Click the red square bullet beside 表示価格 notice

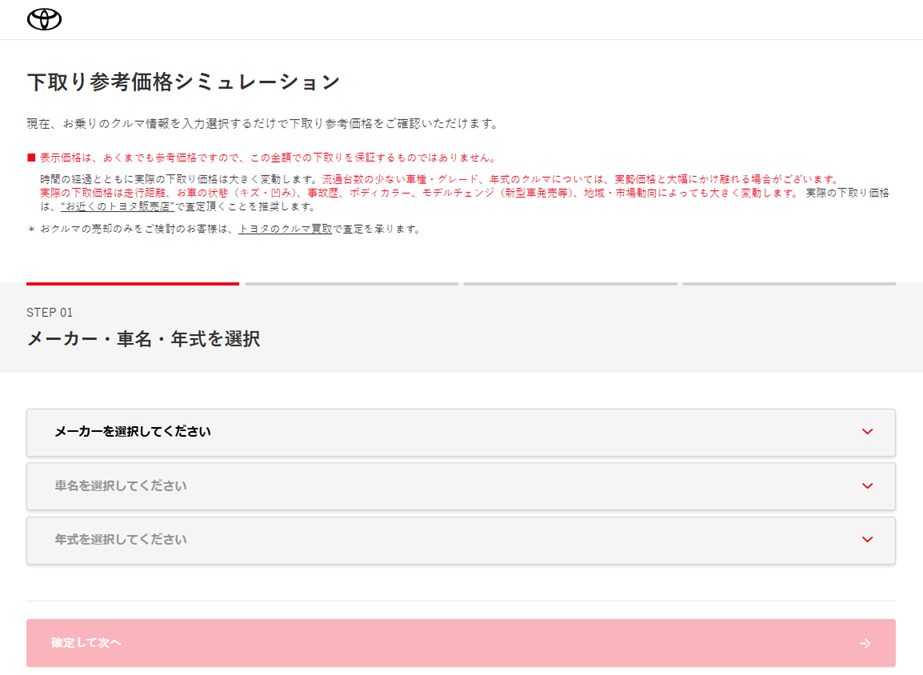point(31,158)
